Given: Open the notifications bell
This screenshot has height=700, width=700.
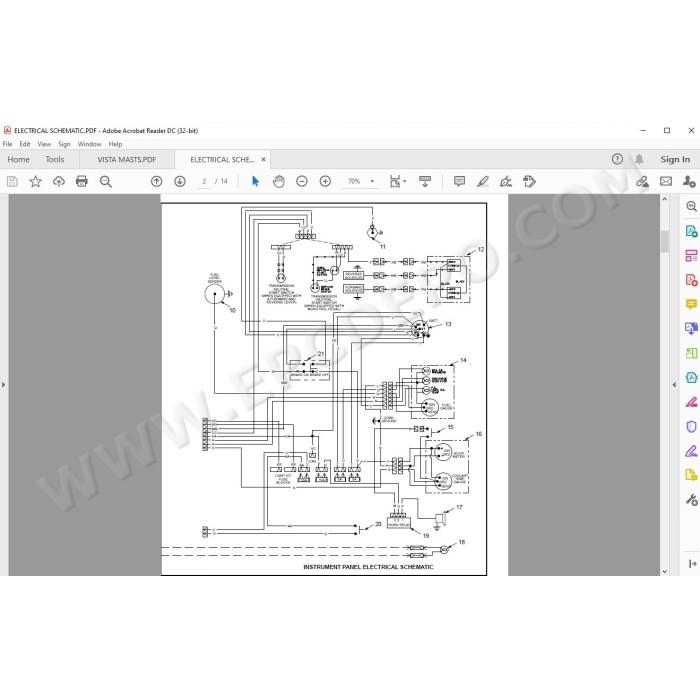Looking at the screenshot, I should coord(639,159).
